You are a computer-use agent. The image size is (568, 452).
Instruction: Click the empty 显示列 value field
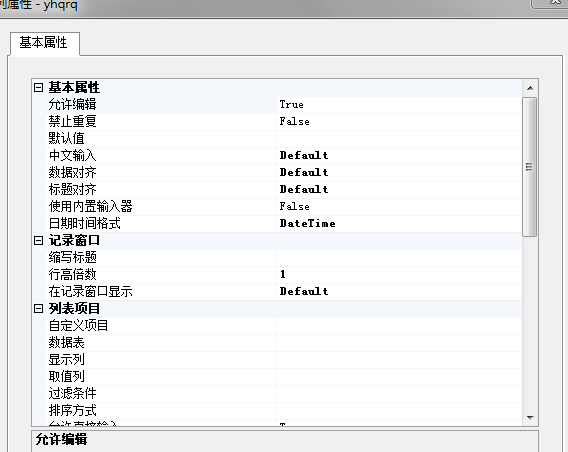coord(399,360)
